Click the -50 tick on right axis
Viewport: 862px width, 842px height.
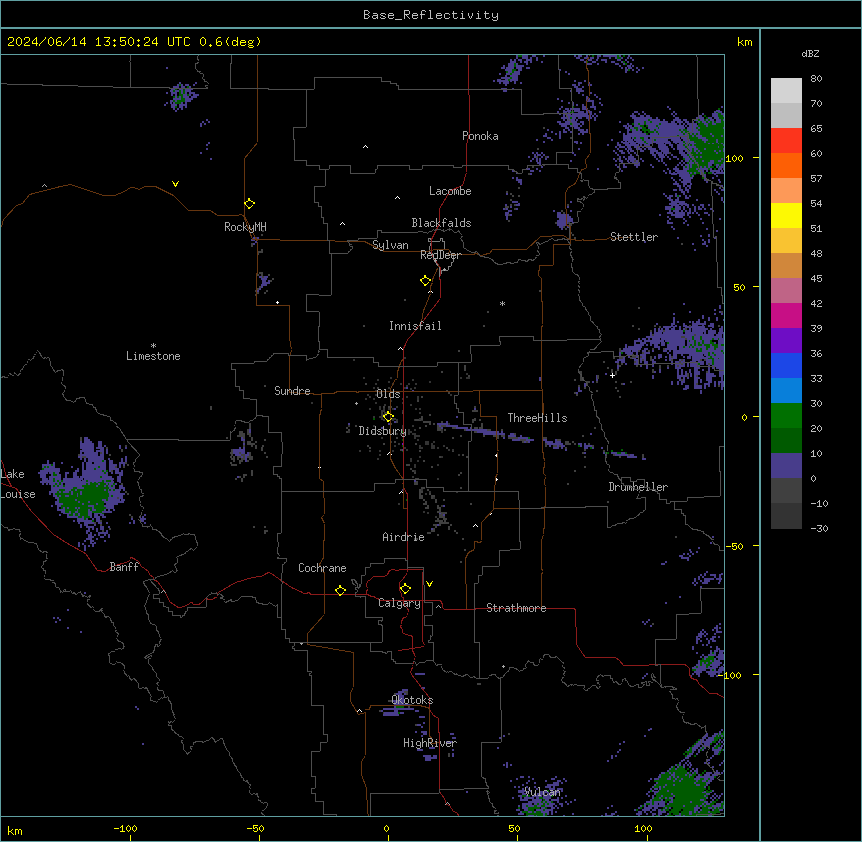tap(734, 546)
